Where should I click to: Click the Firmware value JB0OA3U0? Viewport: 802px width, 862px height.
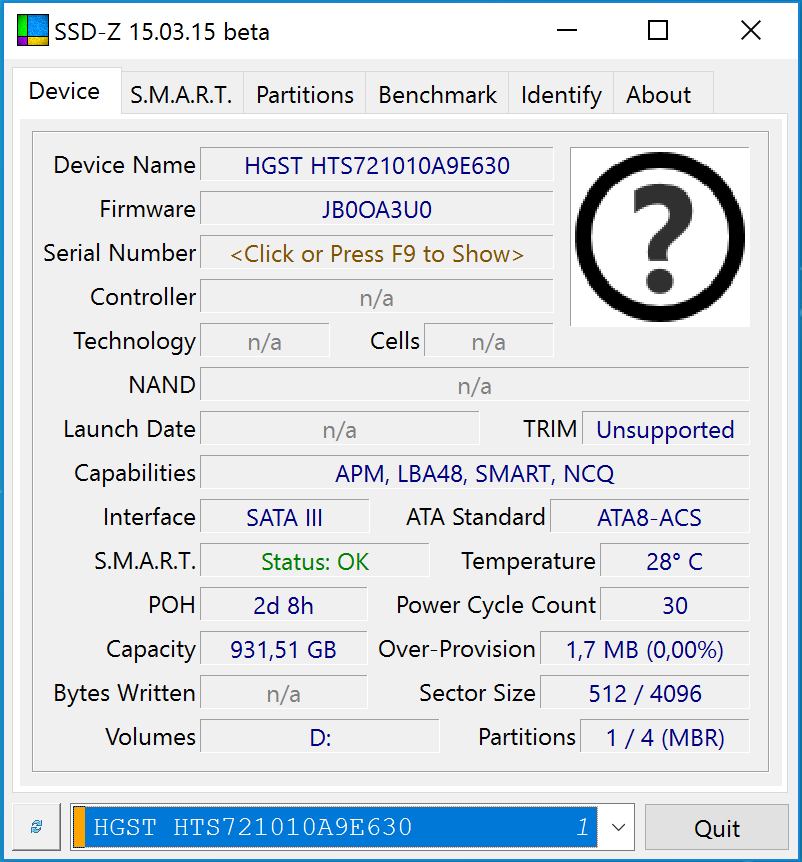[377, 209]
